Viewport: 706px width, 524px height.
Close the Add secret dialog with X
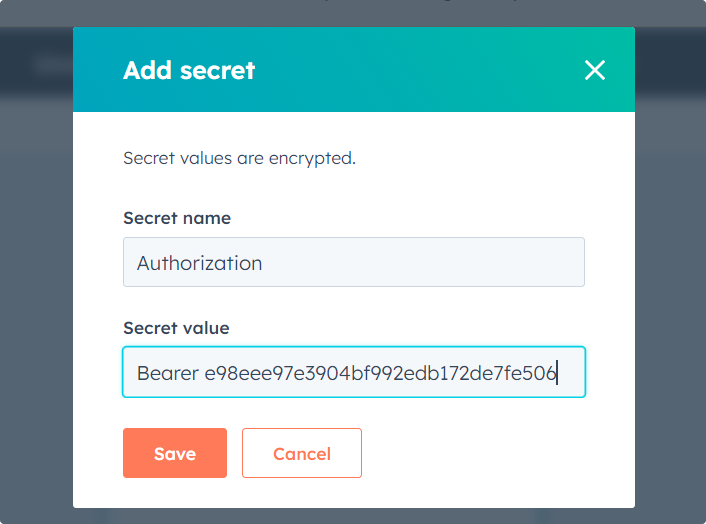[595, 70]
